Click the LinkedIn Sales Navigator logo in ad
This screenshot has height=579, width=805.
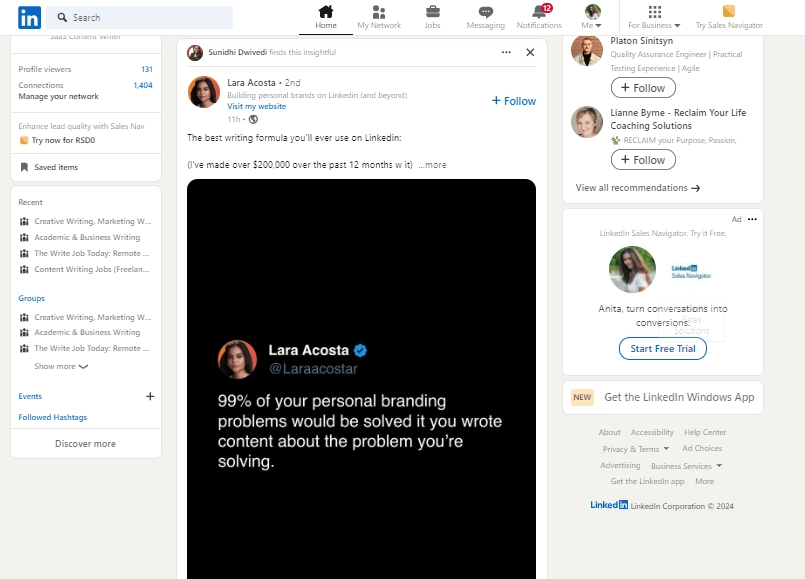tap(691, 272)
